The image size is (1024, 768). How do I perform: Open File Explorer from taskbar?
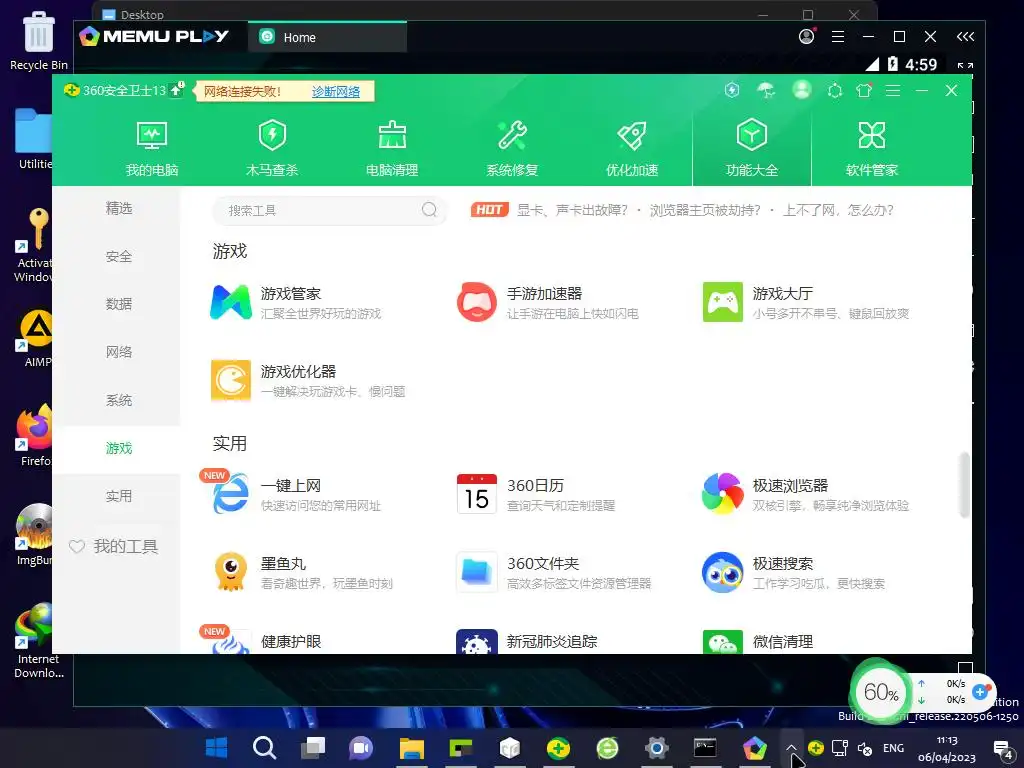411,748
